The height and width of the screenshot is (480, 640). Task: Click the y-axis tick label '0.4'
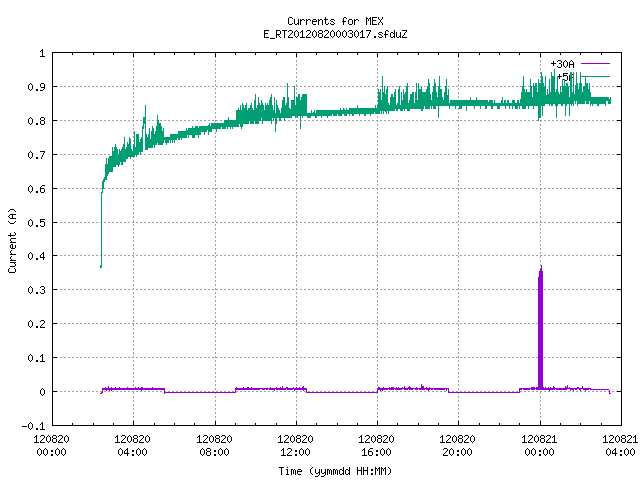[36, 256]
